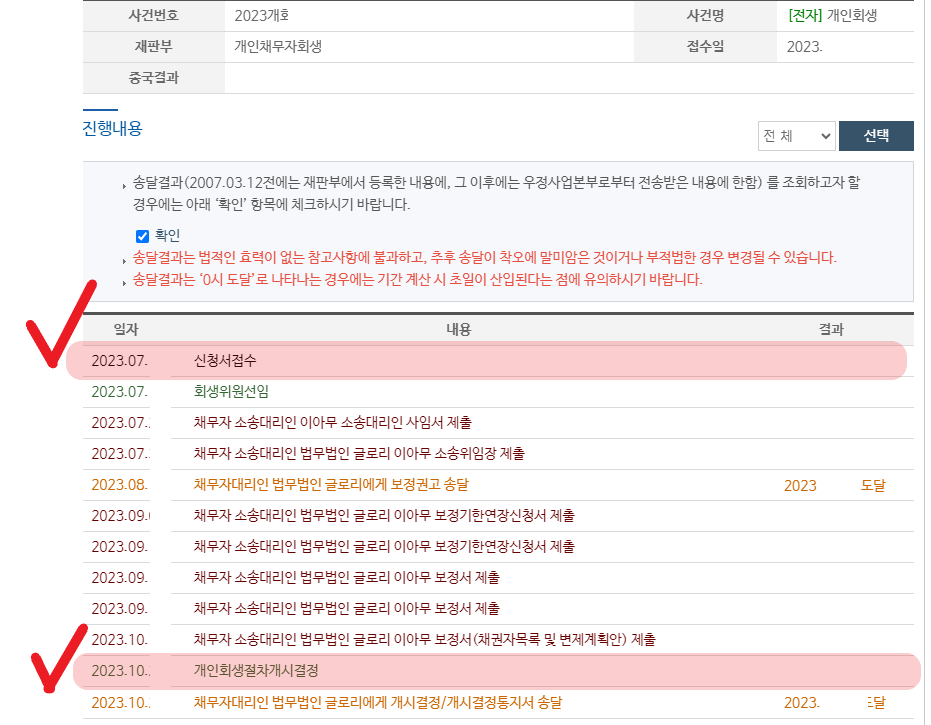Click the 보정권고 송달 entry
The width and height of the screenshot is (931, 725).
pyautogui.click(x=330, y=485)
